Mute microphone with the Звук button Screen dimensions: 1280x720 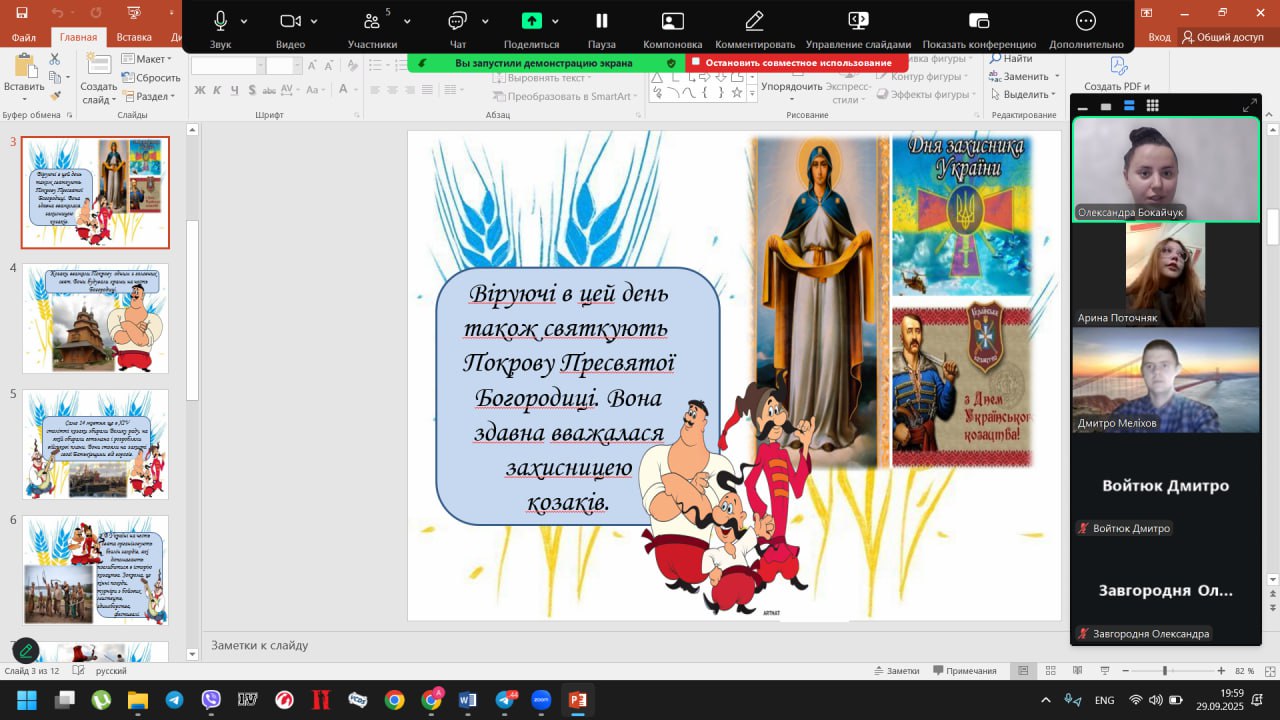[x=220, y=22]
